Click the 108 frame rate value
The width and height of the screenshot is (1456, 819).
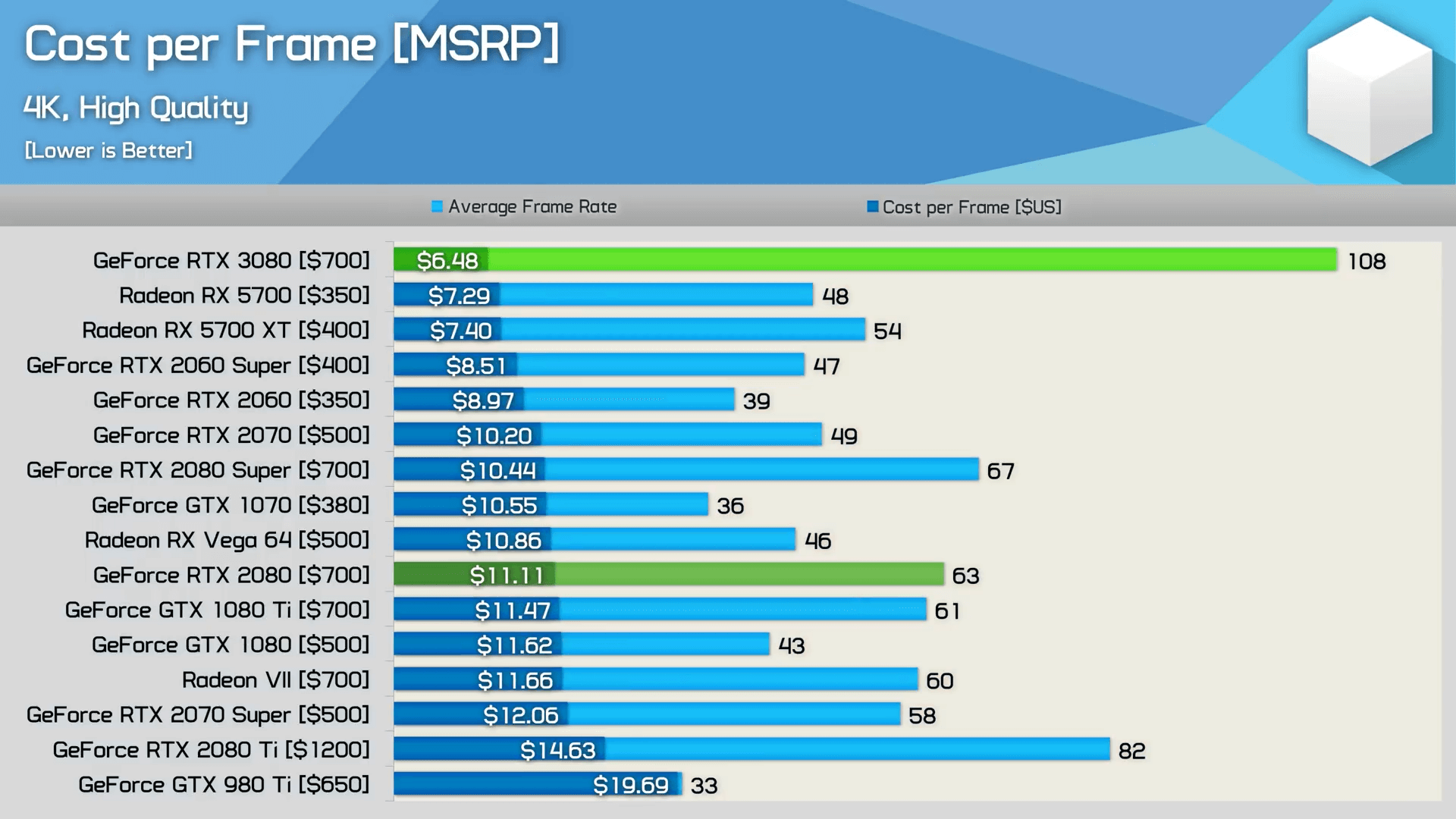(1367, 262)
